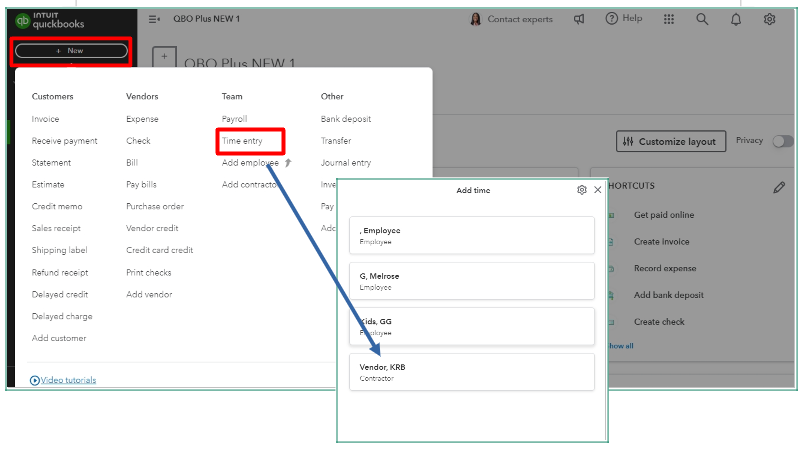This screenshot has width=802, height=452.
Task: Choose Kids, GG employee card
Action: [472, 326]
